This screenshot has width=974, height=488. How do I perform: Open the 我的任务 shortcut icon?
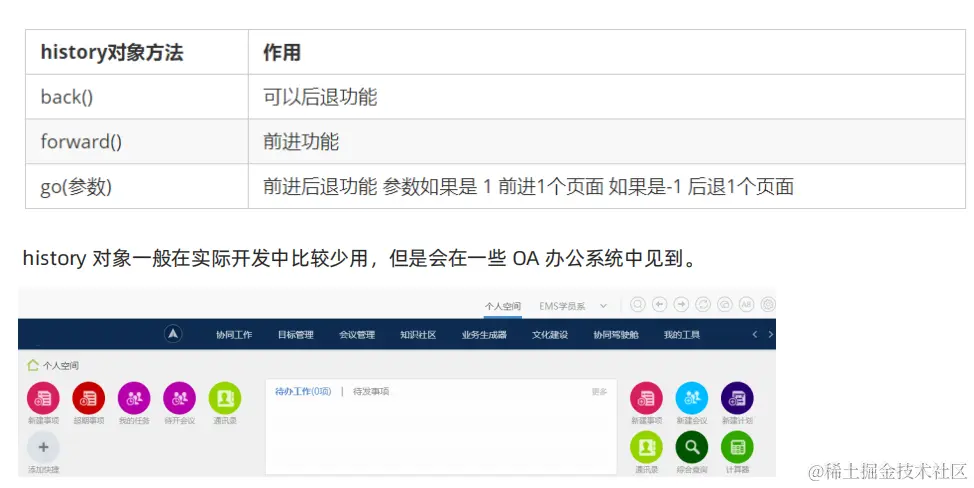(x=134, y=398)
